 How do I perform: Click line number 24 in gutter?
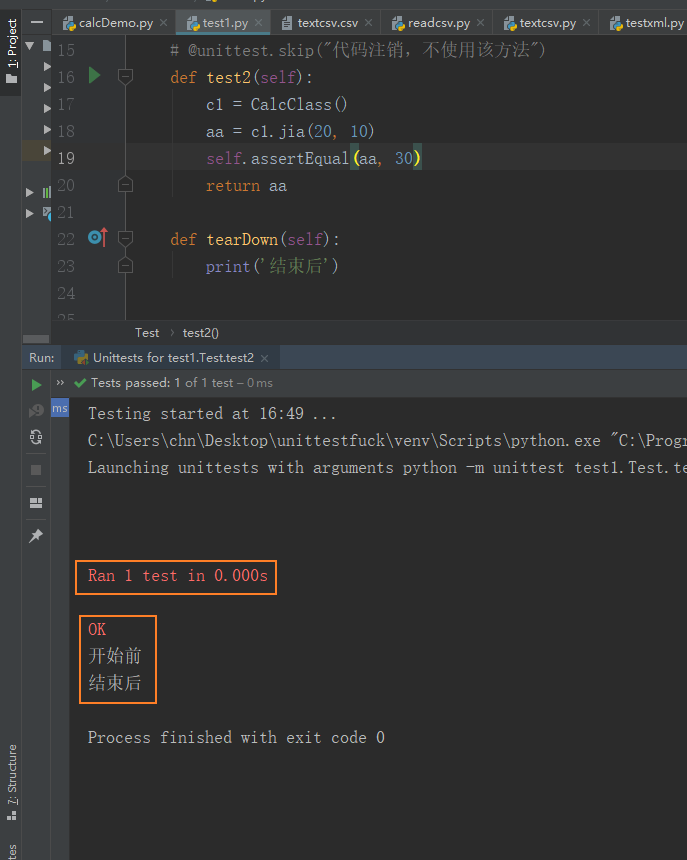tap(66, 293)
